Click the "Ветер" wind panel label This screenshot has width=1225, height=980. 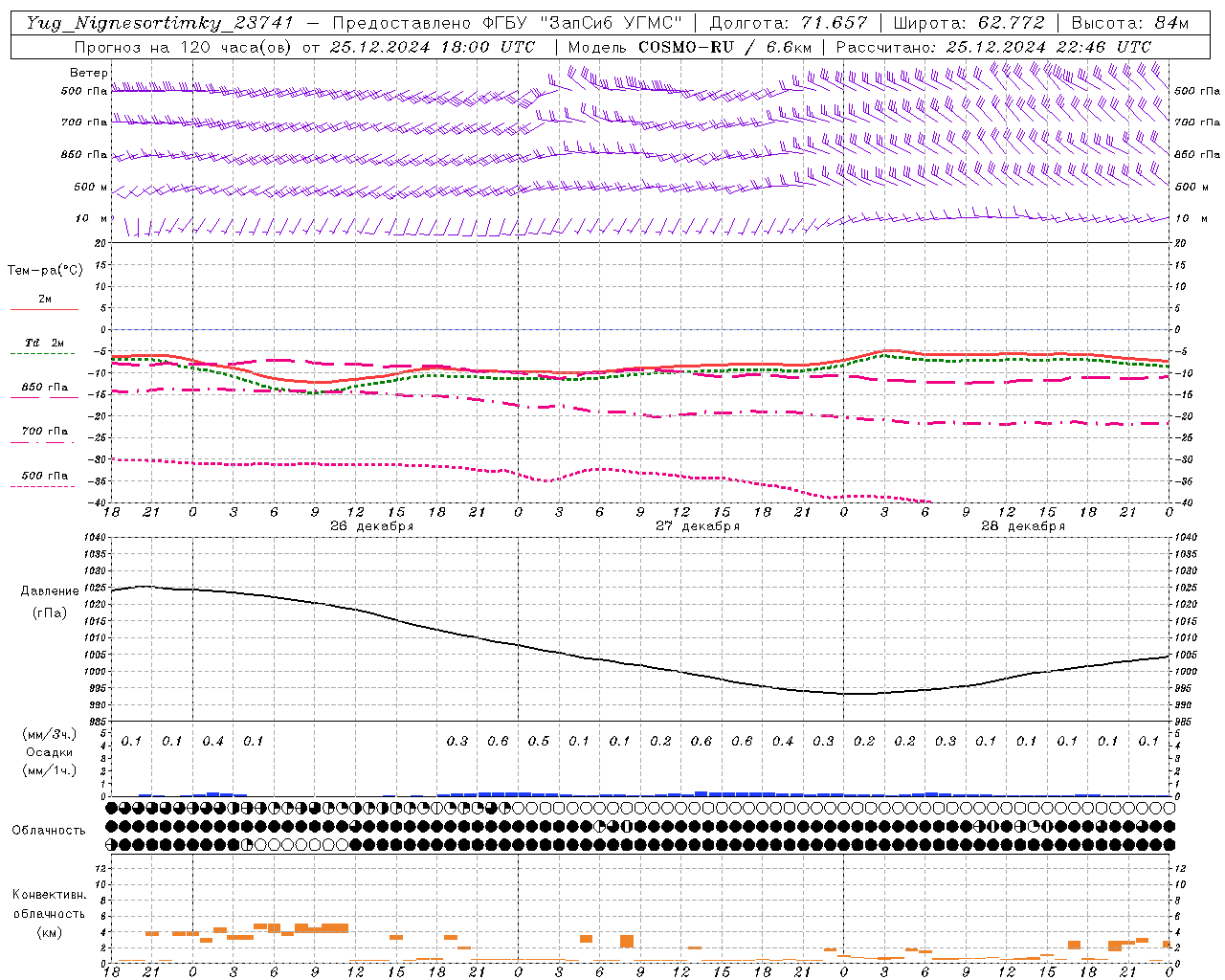[89, 73]
